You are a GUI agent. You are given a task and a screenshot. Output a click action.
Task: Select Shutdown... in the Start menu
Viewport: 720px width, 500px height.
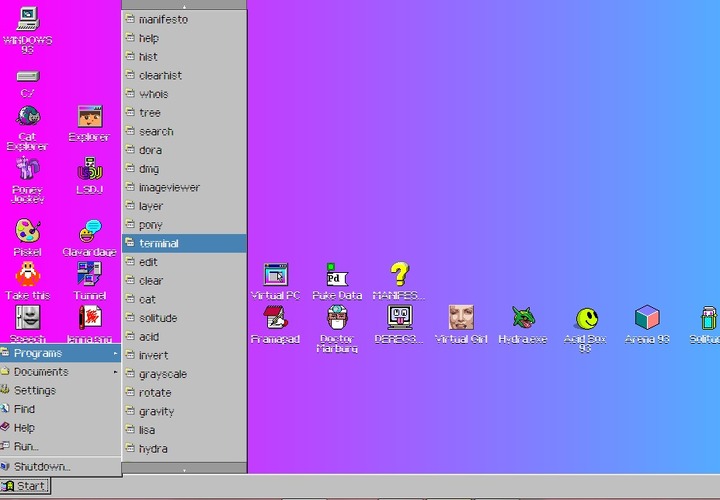tap(61, 467)
